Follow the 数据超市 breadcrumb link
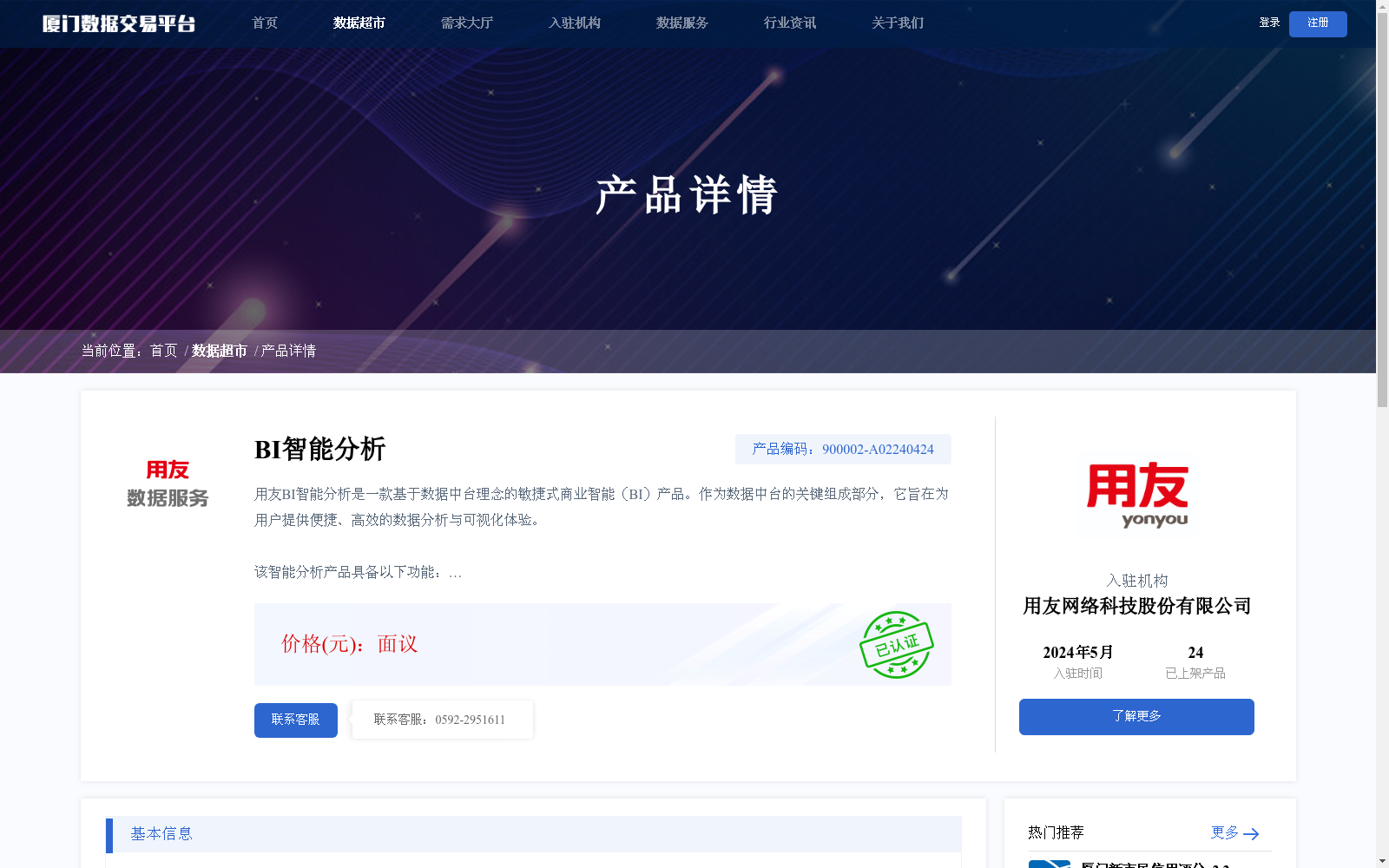 pos(220,351)
